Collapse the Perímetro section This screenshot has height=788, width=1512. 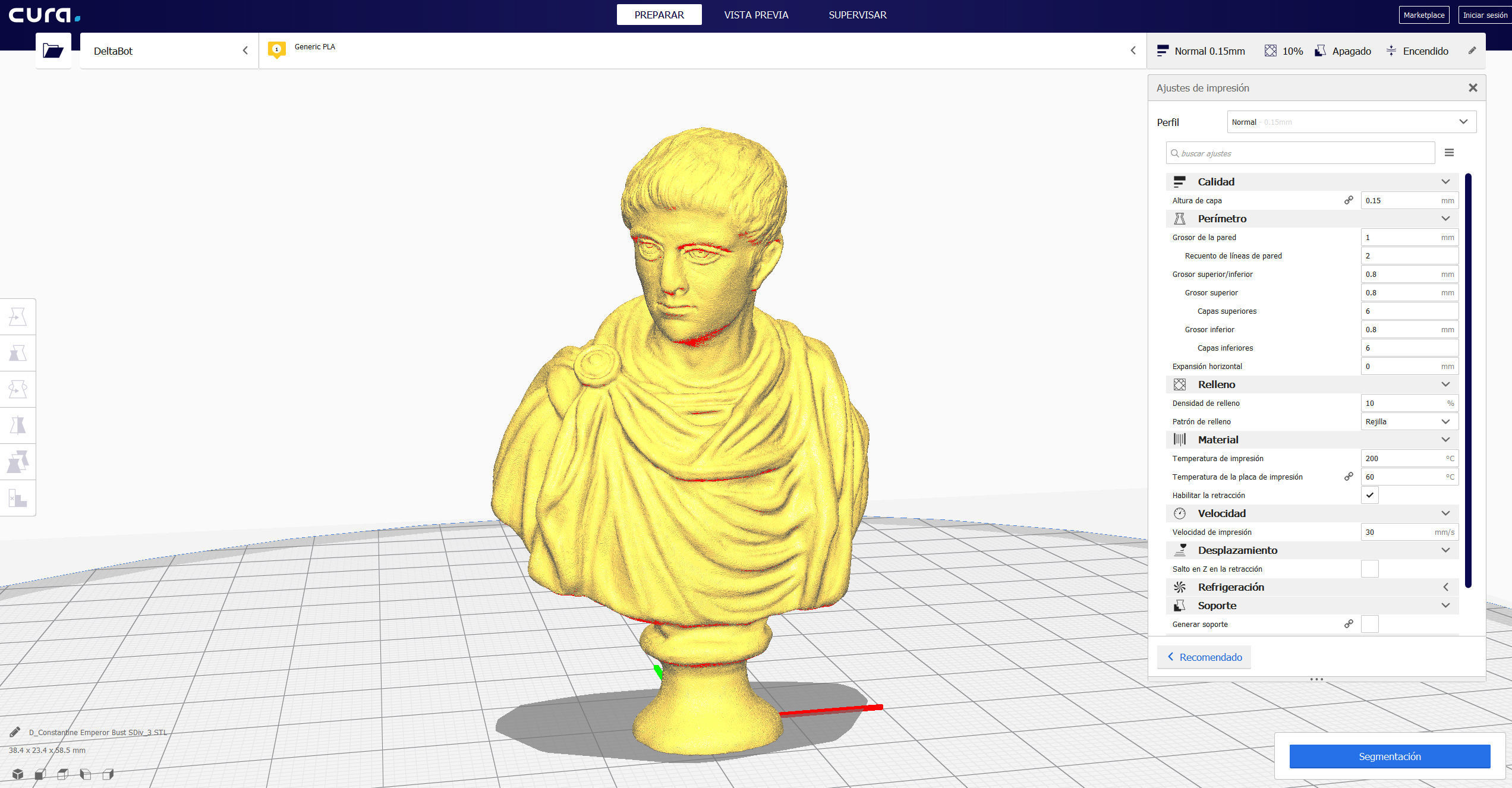pyautogui.click(x=1312, y=219)
